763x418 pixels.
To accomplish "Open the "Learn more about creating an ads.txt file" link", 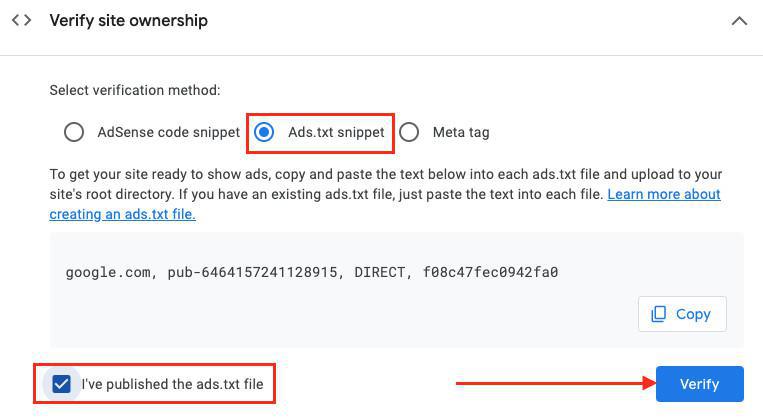I will (663, 194).
